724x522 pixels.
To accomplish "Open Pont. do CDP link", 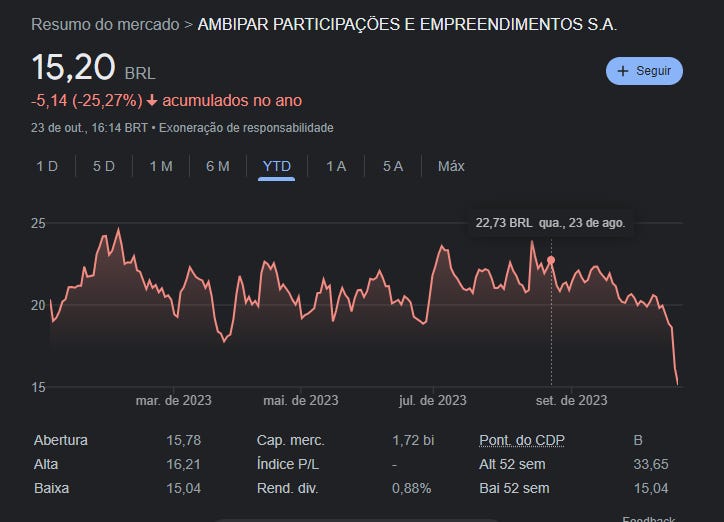I will point(522,440).
